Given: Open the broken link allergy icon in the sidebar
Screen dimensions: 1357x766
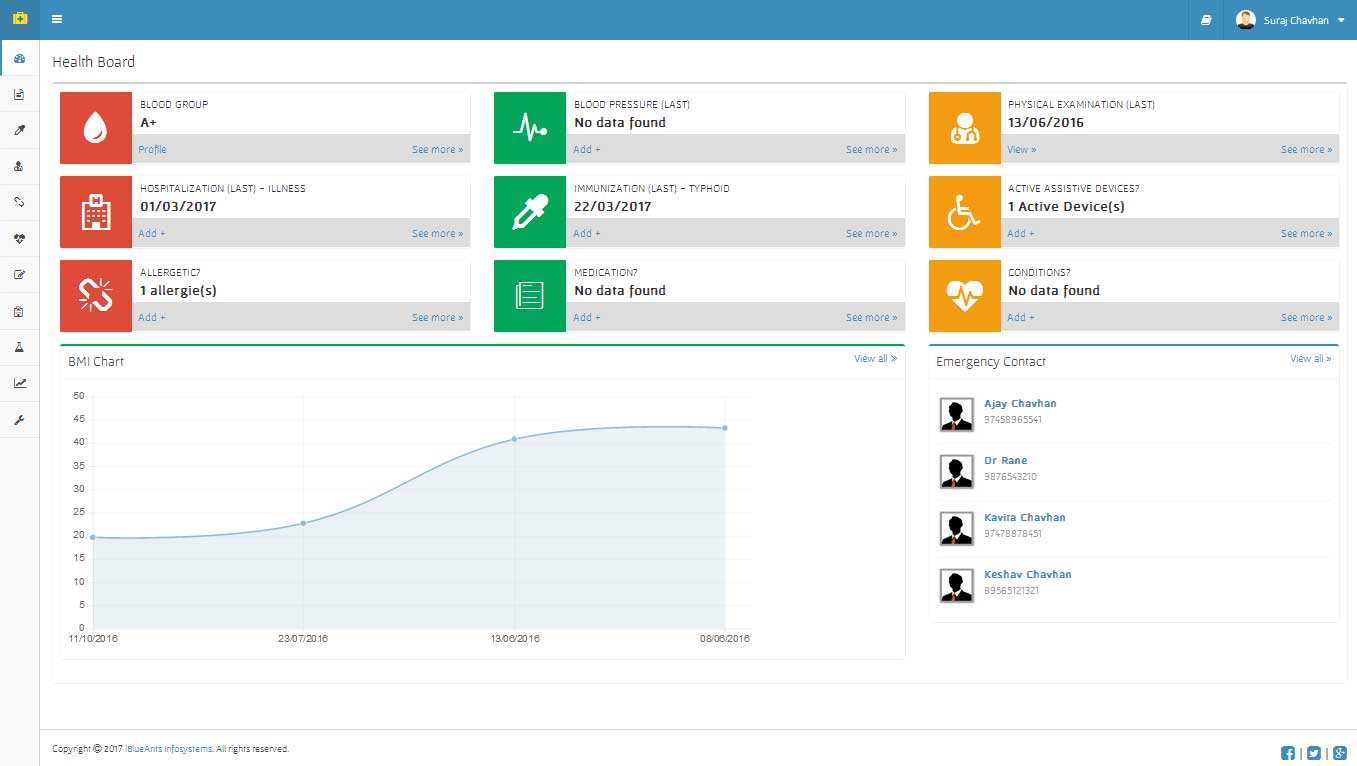Looking at the screenshot, I should 19,202.
